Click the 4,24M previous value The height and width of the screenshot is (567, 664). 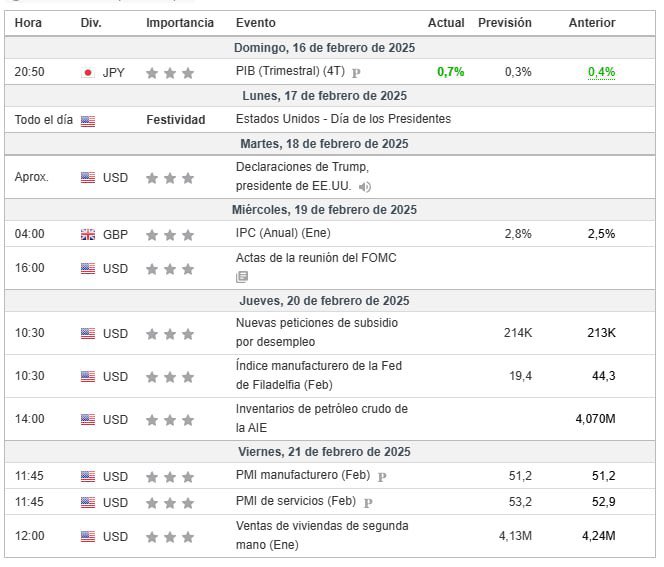coord(599,536)
